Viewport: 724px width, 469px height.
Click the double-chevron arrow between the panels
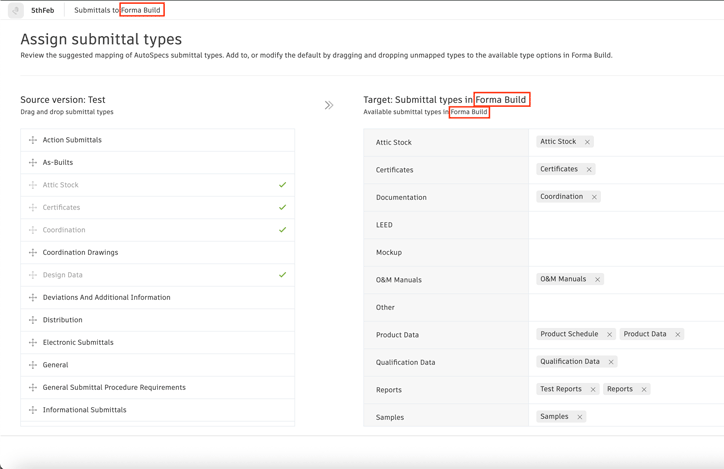point(329,105)
